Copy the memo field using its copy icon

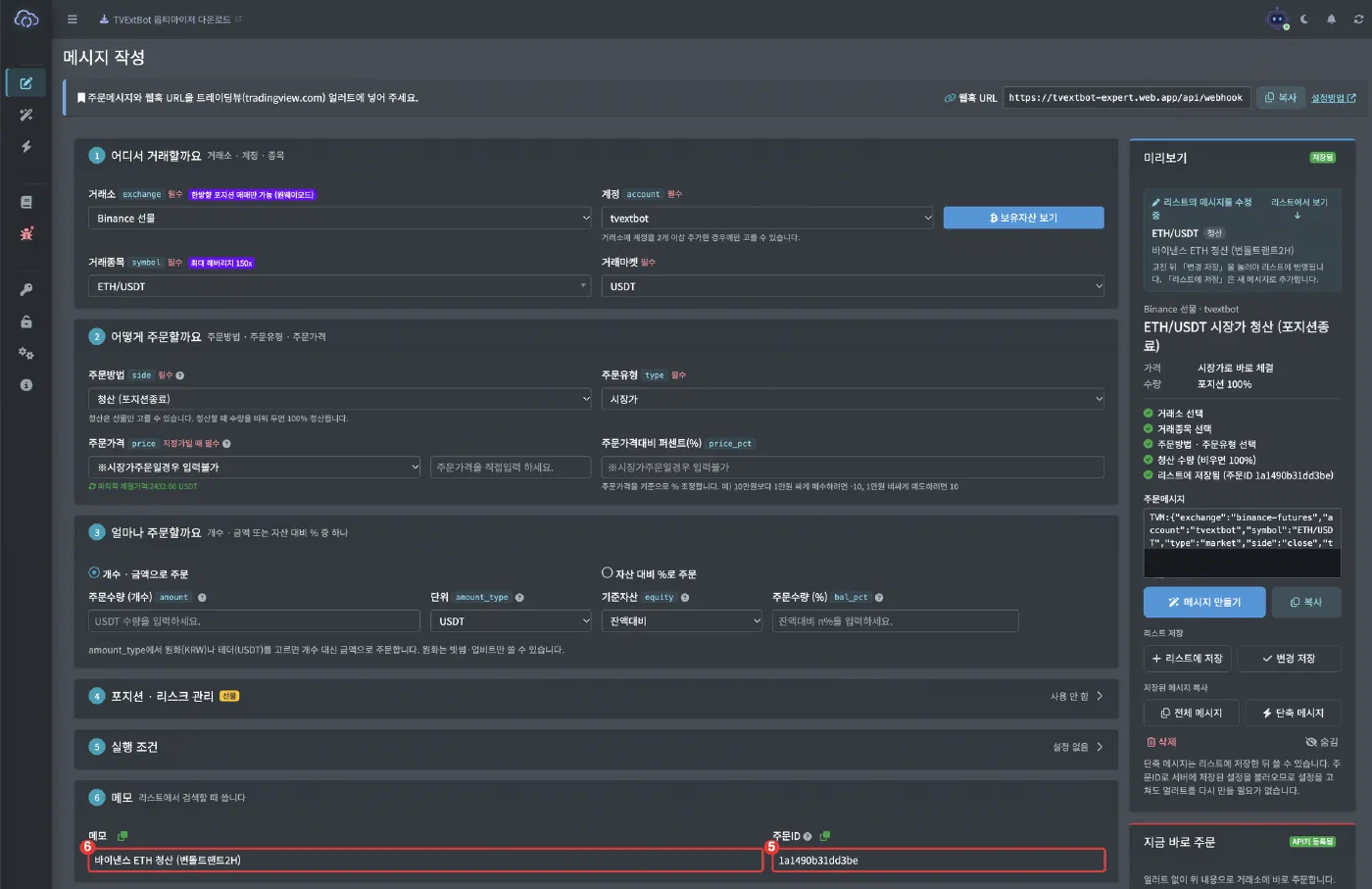tap(122, 836)
